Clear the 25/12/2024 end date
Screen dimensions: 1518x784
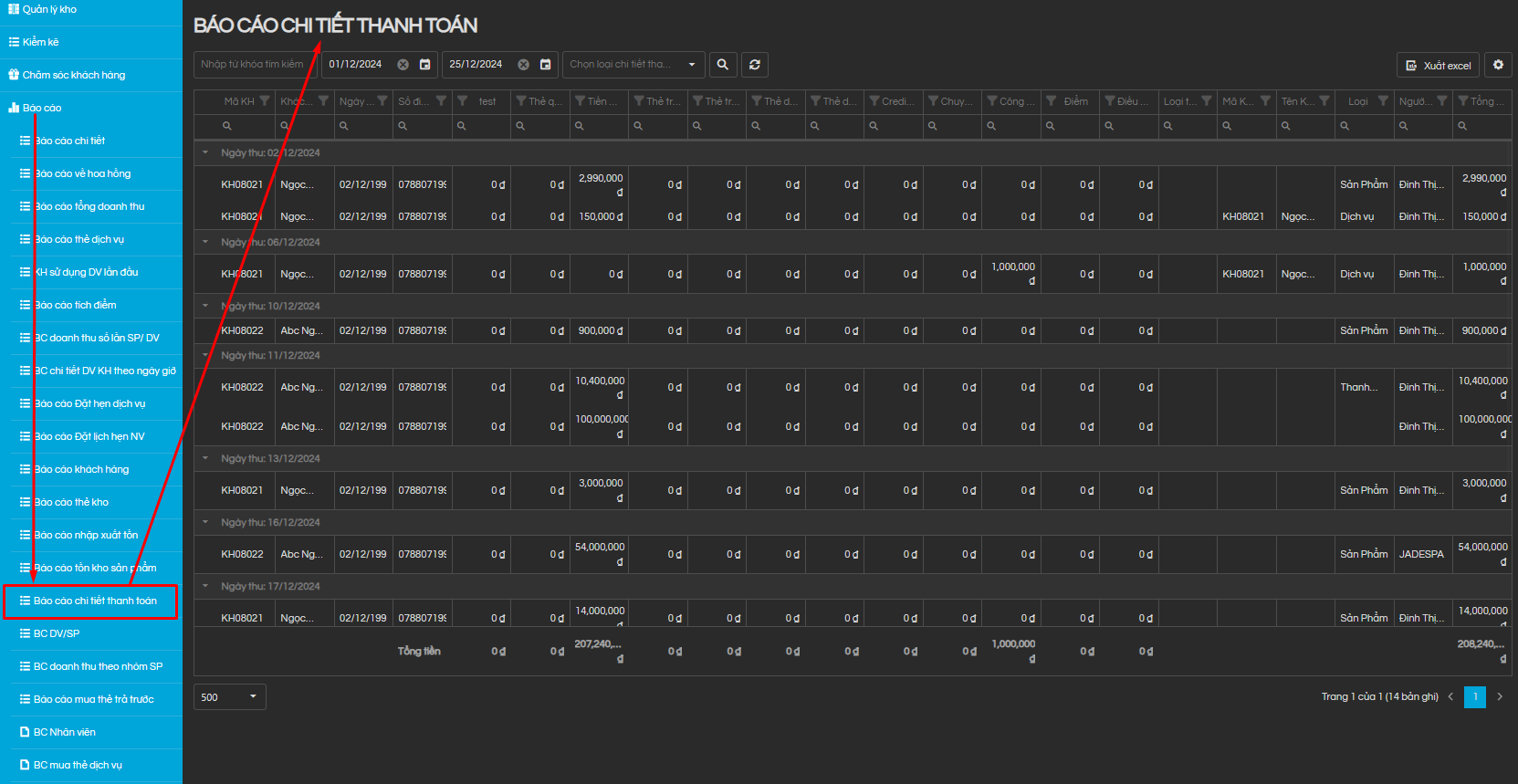pos(523,65)
